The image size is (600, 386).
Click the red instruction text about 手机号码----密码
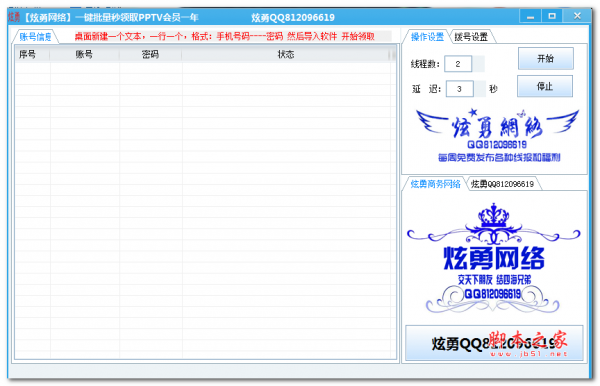pyautogui.click(x=225, y=36)
